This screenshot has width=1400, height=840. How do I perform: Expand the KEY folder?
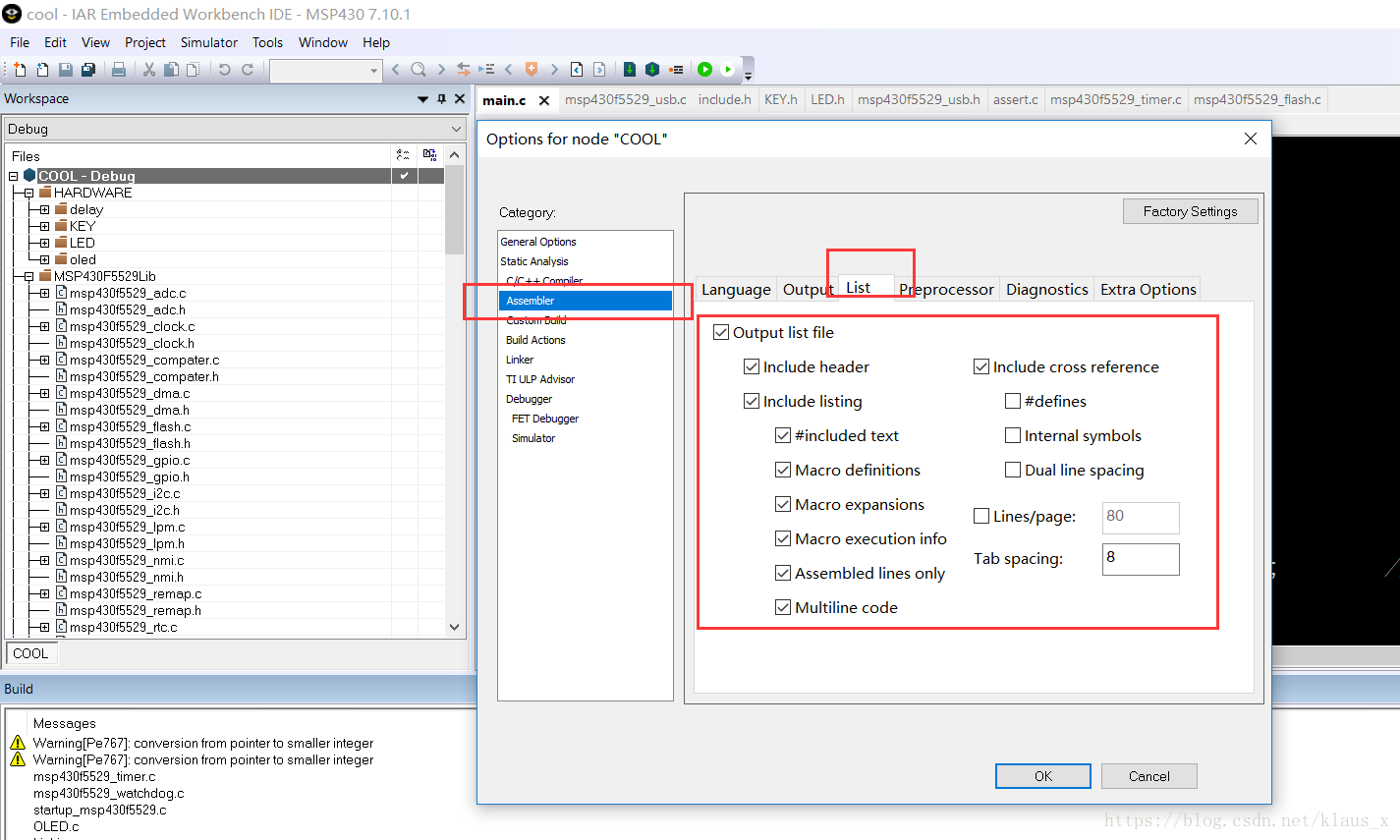[x=44, y=226]
